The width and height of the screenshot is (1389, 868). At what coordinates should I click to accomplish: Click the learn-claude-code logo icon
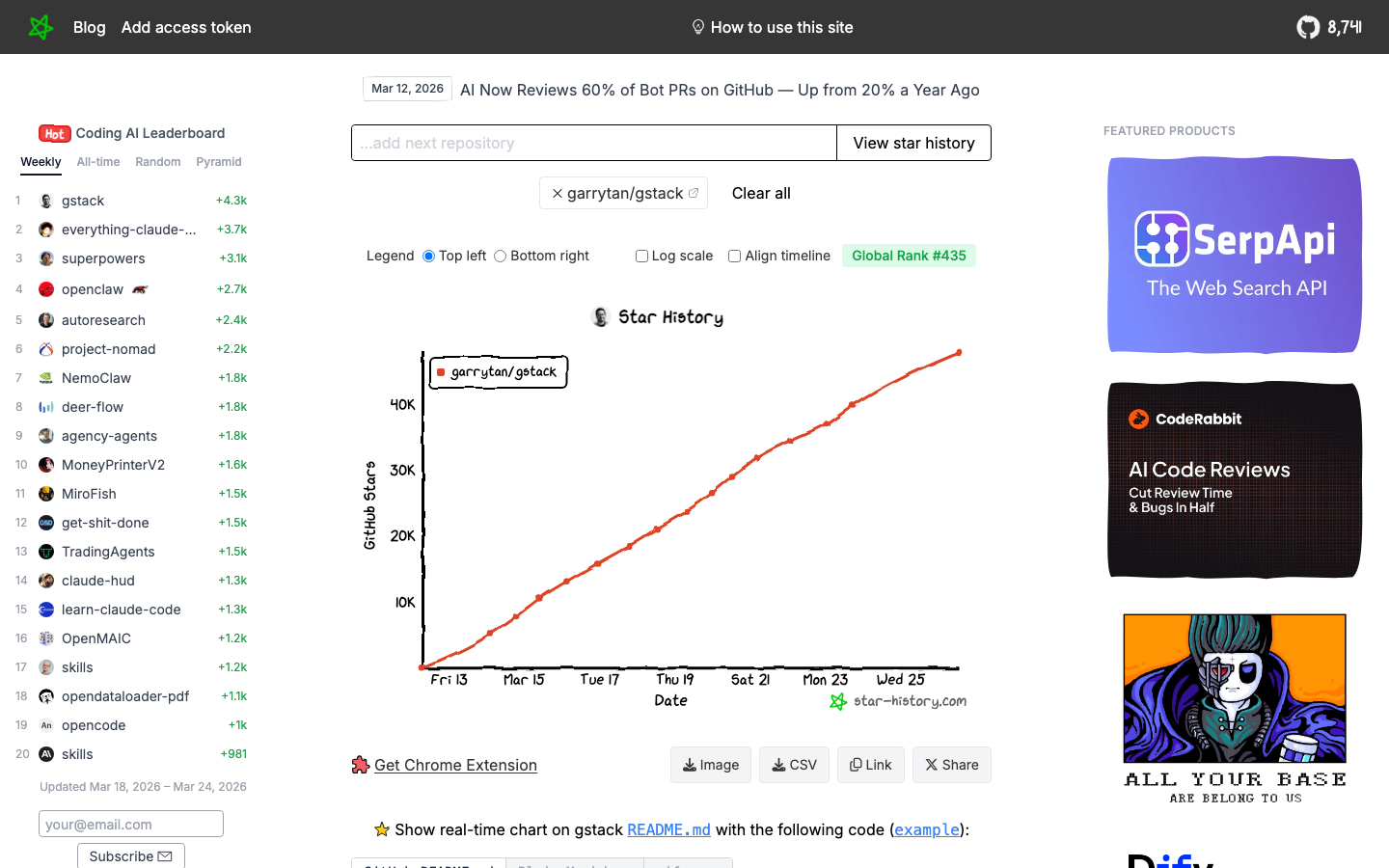pyautogui.click(x=45, y=610)
